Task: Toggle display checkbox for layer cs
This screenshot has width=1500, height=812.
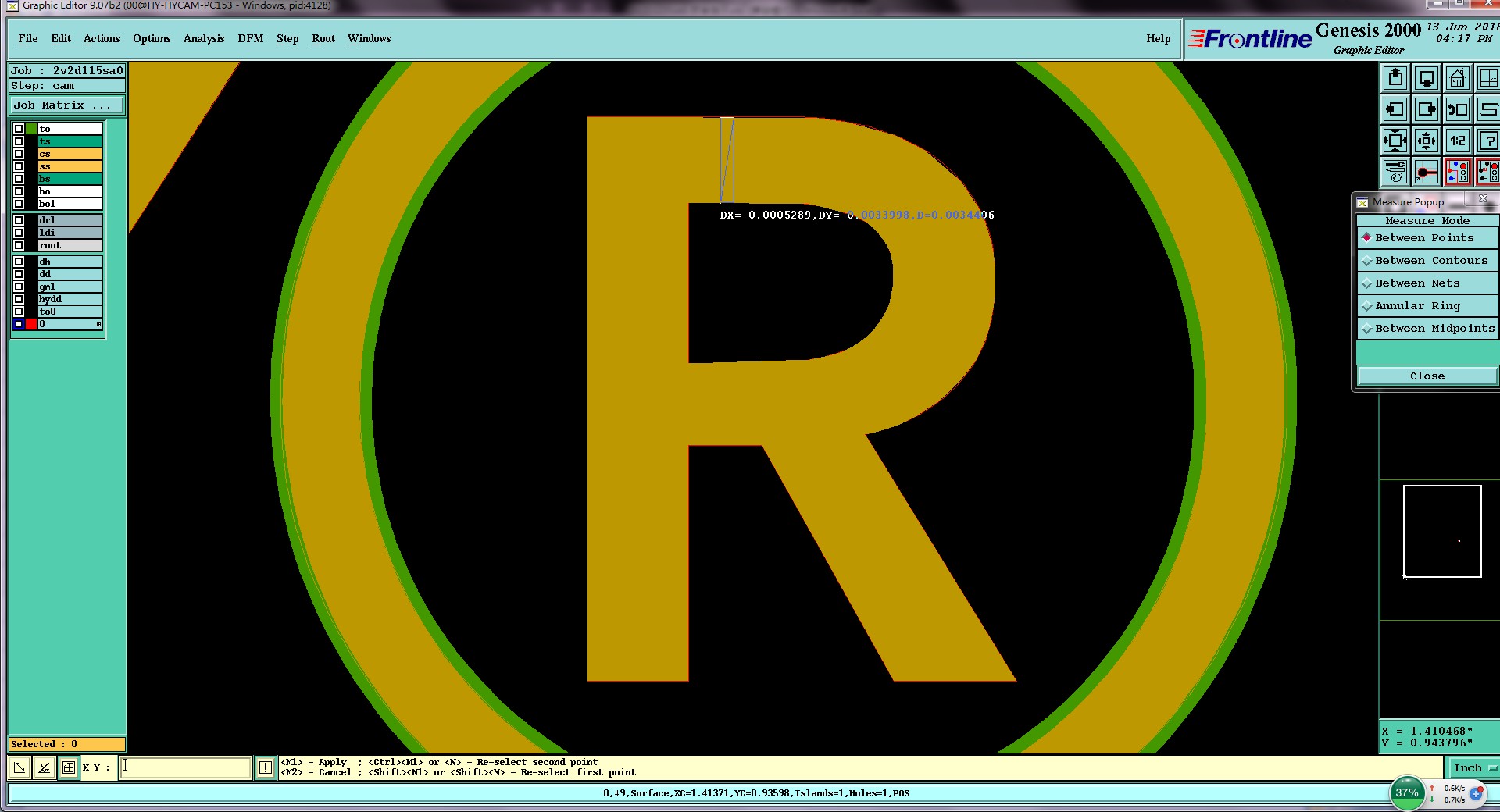Action: (19, 154)
